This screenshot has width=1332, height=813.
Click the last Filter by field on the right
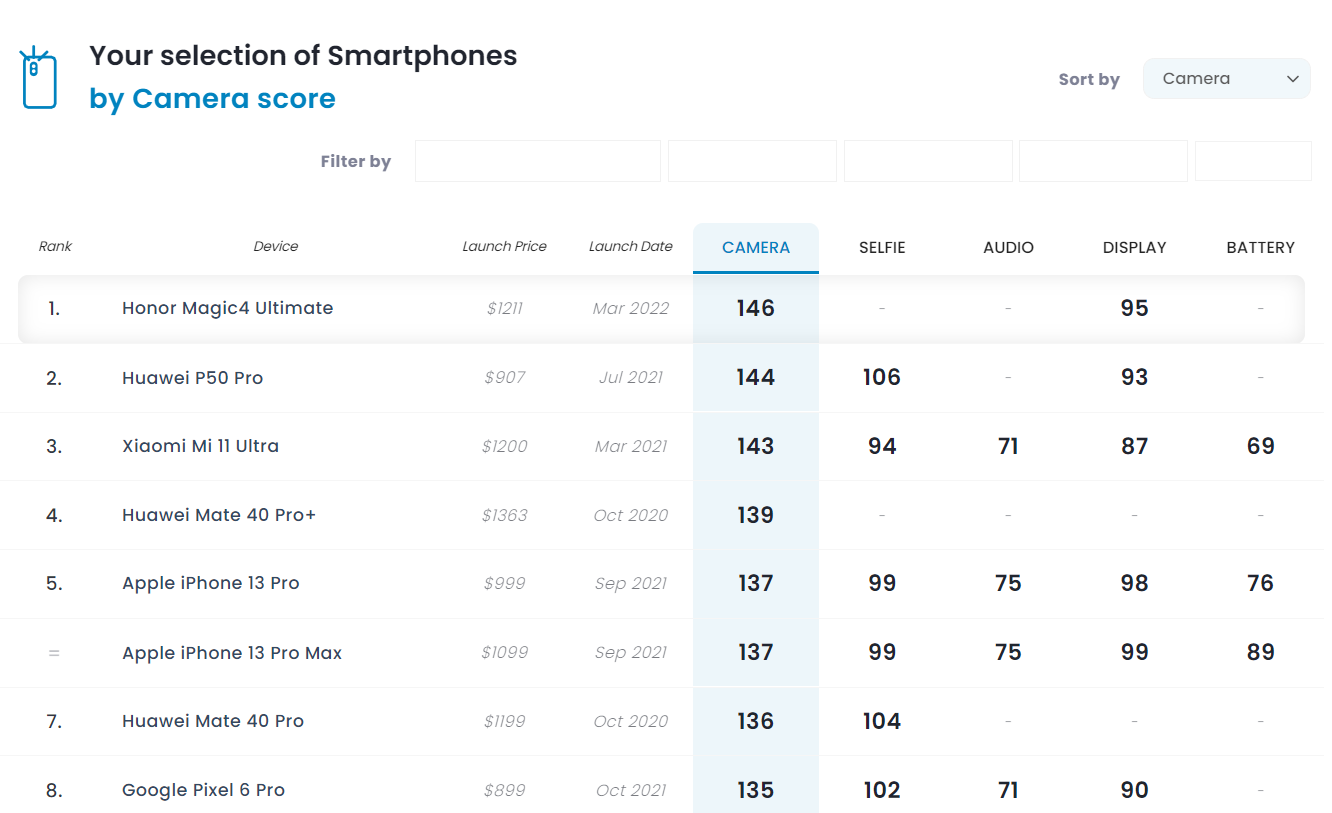pos(1252,161)
